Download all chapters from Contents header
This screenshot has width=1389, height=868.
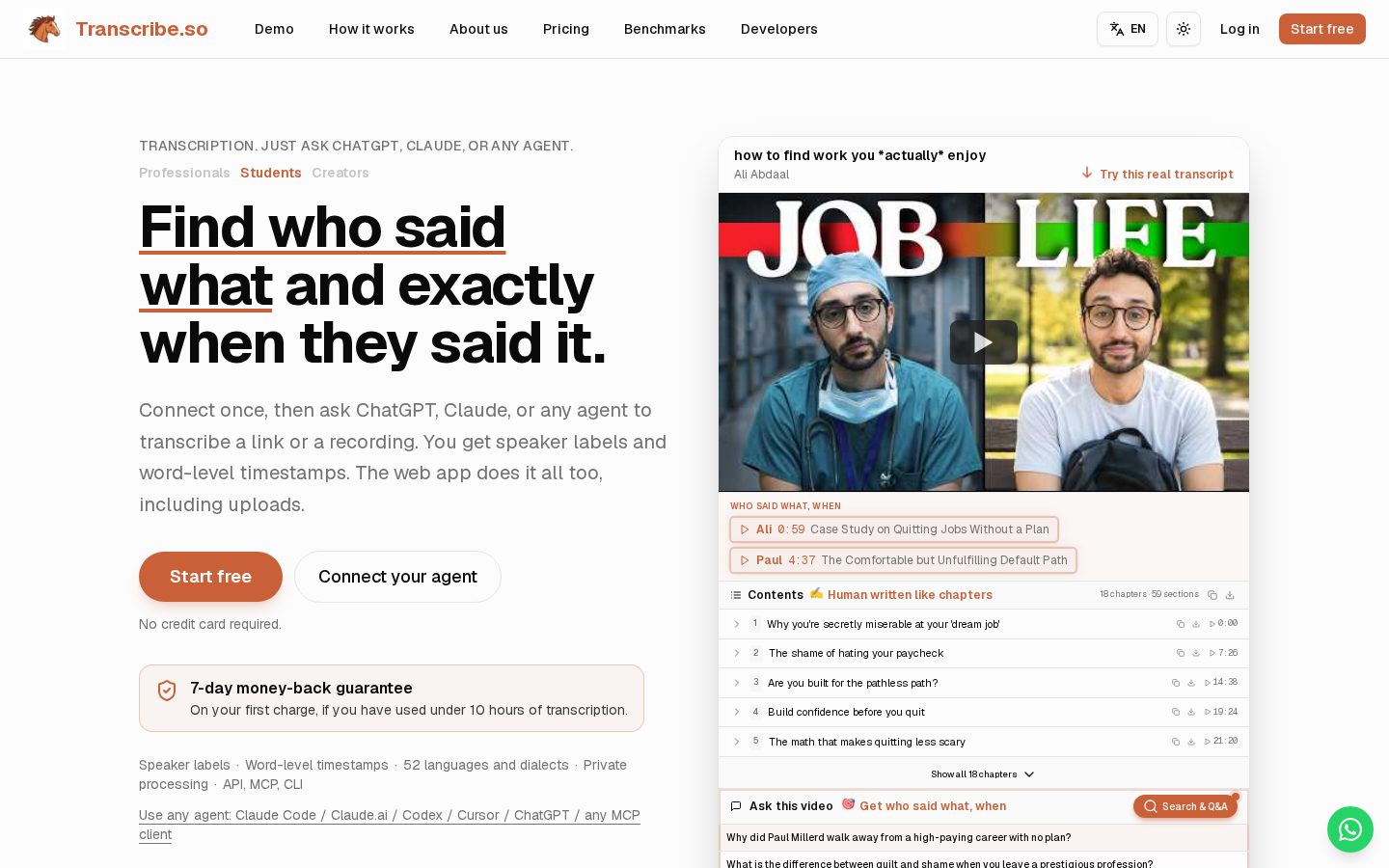pyautogui.click(x=1230, y=595)
